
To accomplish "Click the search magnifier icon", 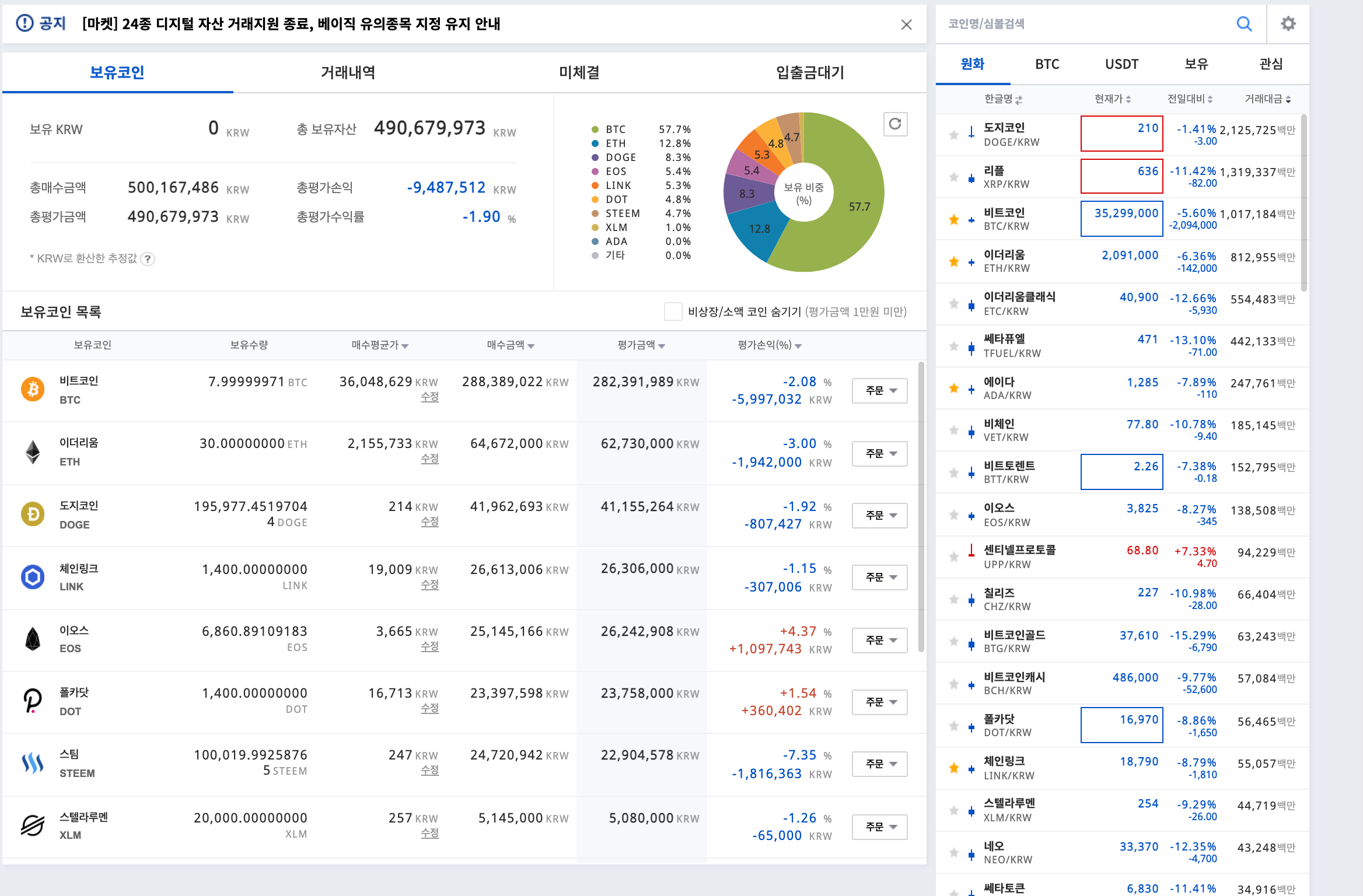I will tap(1244, 24).
